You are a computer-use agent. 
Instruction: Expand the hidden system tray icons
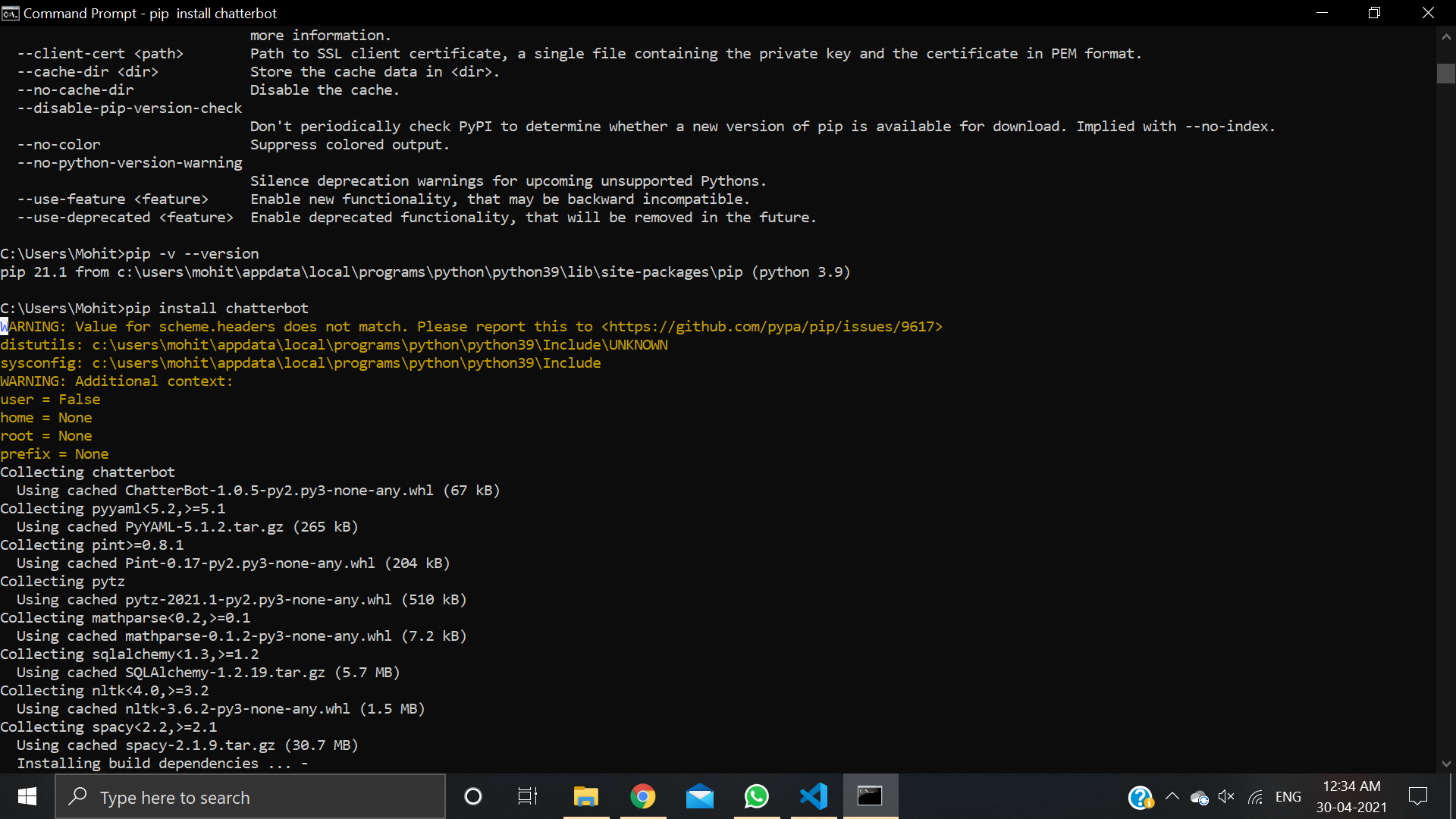(x=1172, y=797)
